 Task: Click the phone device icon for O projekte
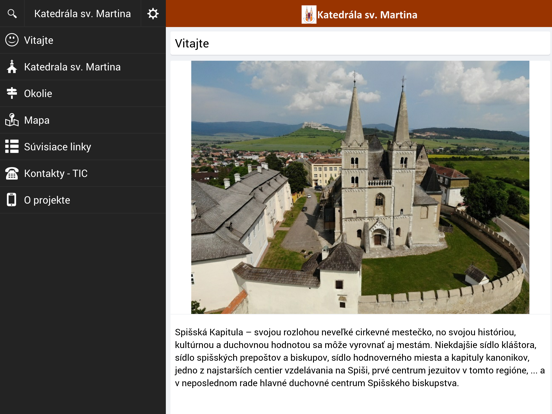coord(12,200)
